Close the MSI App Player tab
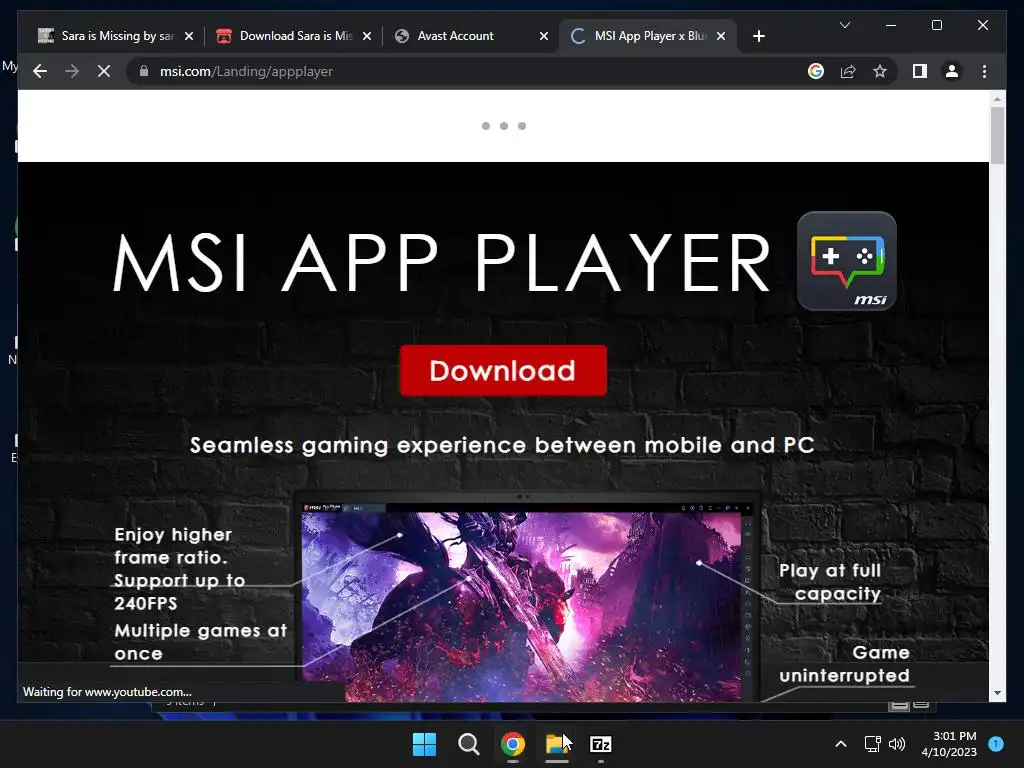Viewport: 1024px width, 768px height. [x=721, y=36]
